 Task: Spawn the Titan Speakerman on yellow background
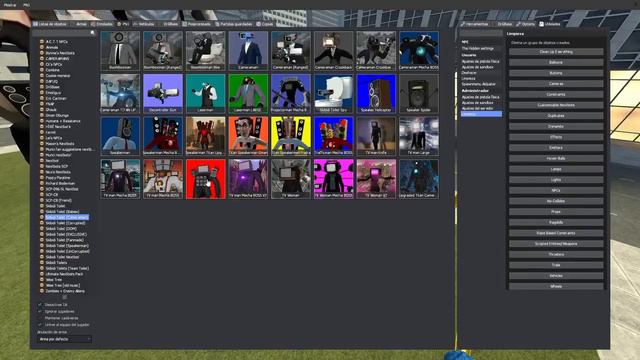(x=291, y=136)
